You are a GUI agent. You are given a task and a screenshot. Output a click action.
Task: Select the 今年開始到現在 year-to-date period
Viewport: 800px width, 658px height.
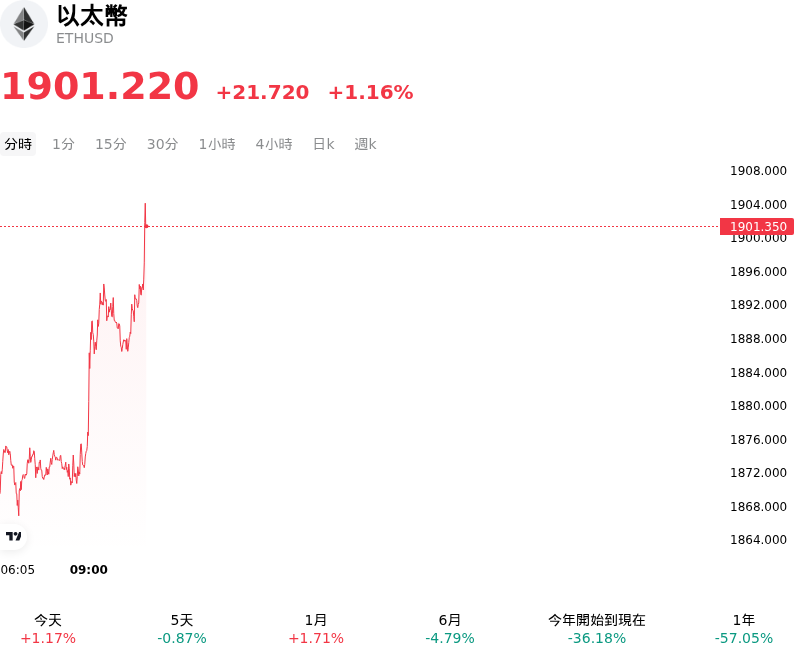pyautogui.click(x=596, y=629)
